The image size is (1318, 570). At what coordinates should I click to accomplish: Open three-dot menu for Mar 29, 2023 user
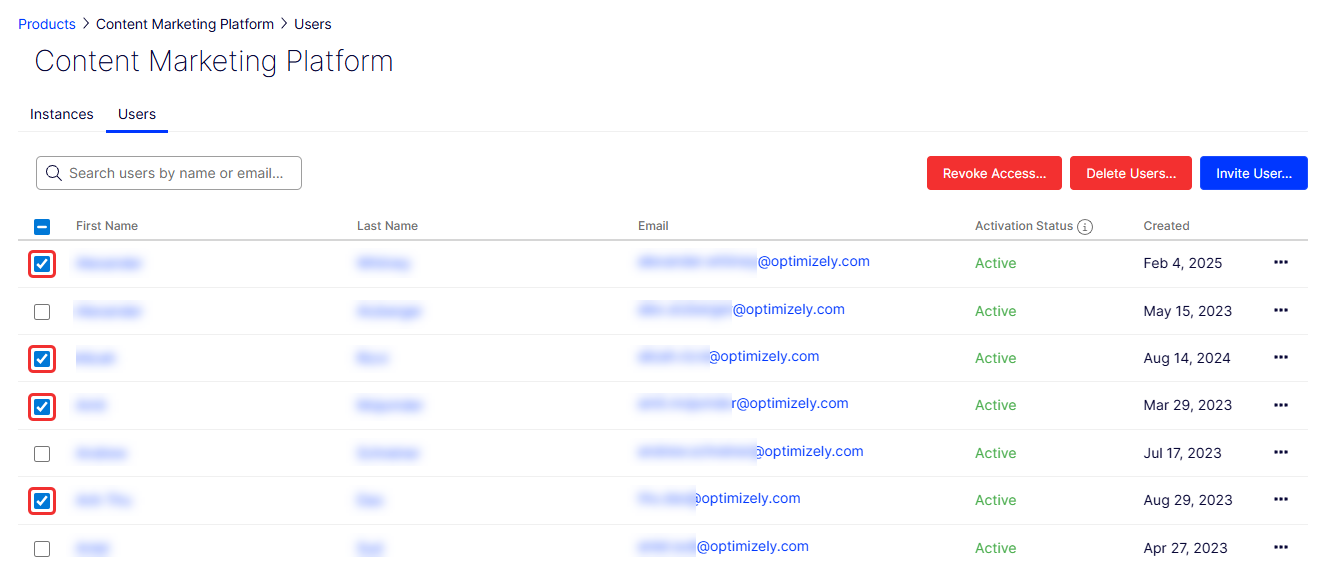[1280, 405]
